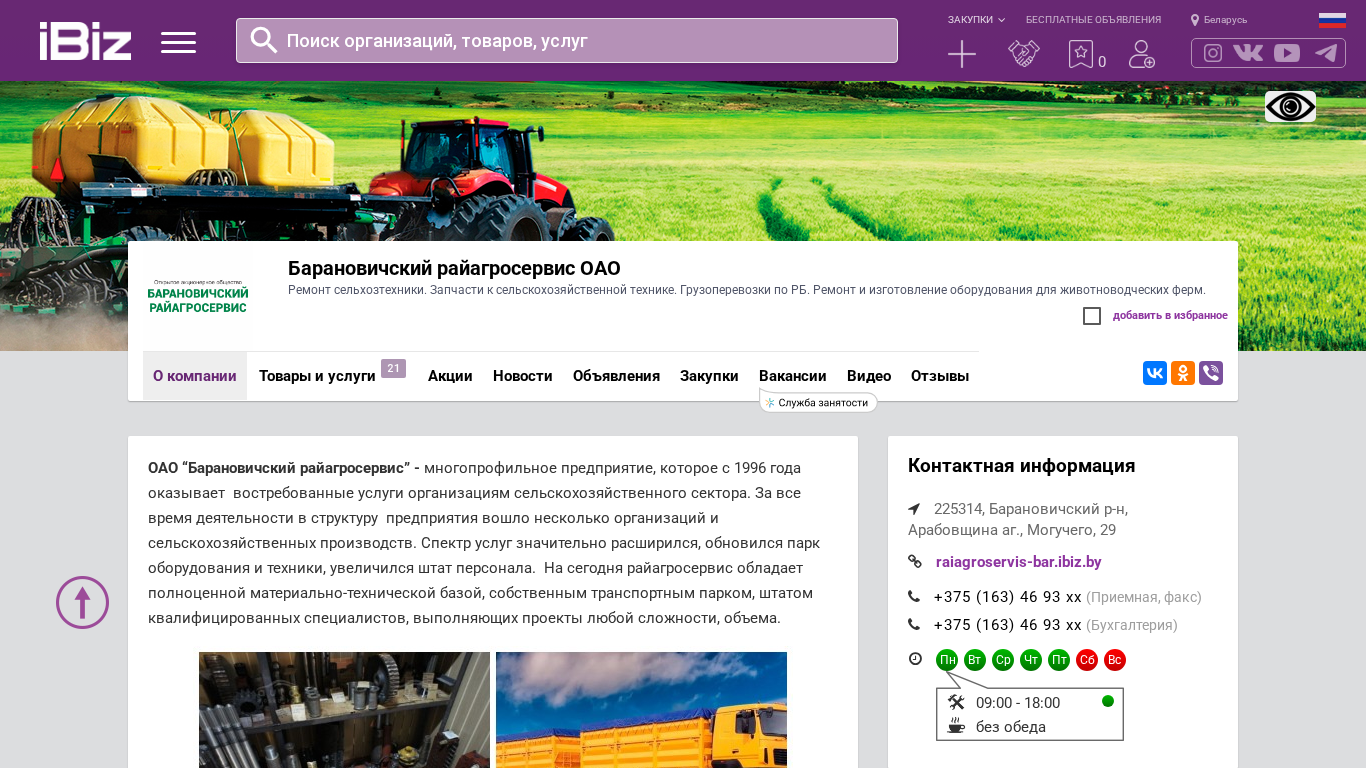
Task: Open the Отзывы tab
Action: [940, 376]
